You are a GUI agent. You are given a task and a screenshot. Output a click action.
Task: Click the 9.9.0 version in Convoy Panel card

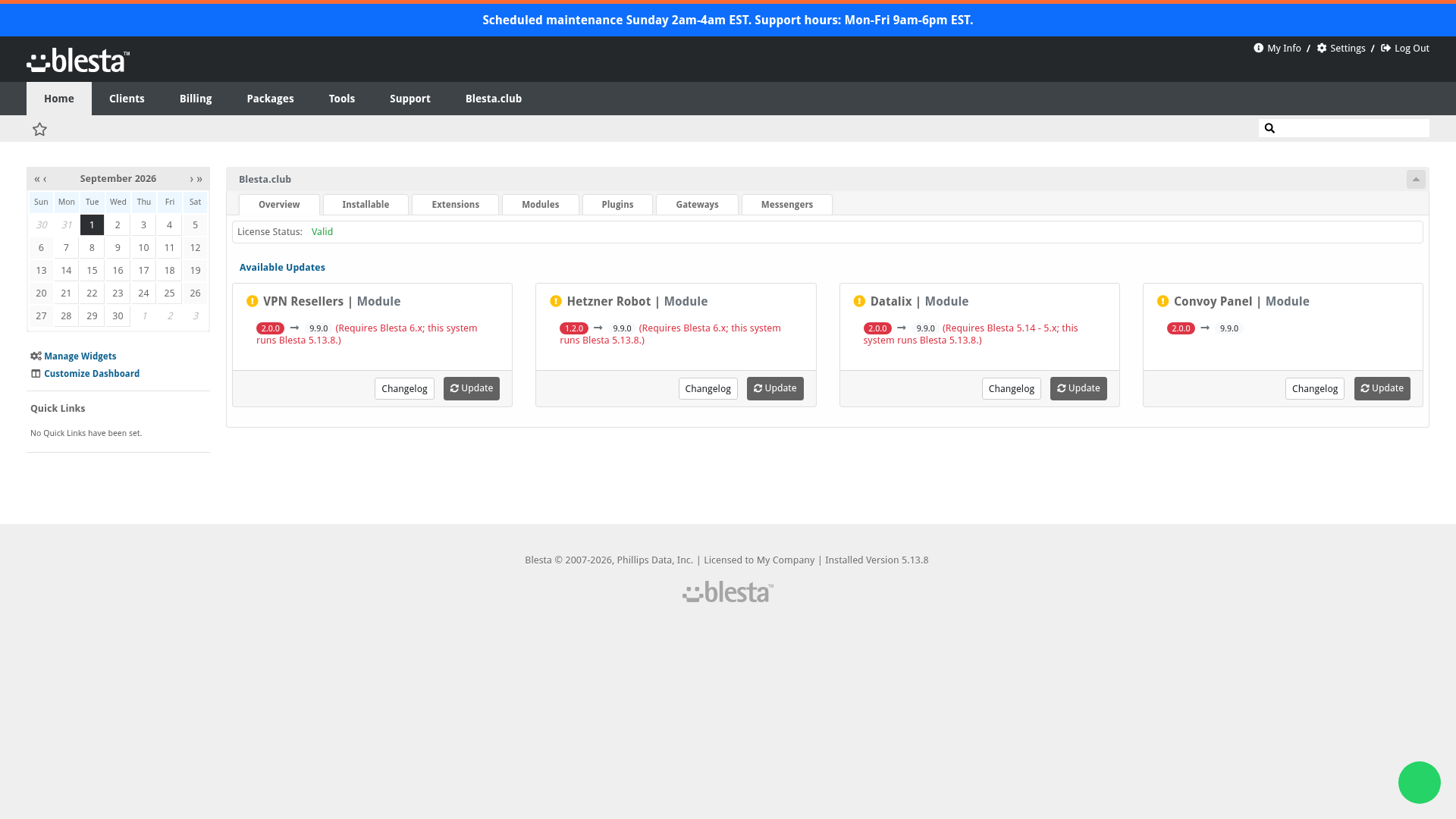(x=1229, y=328)
